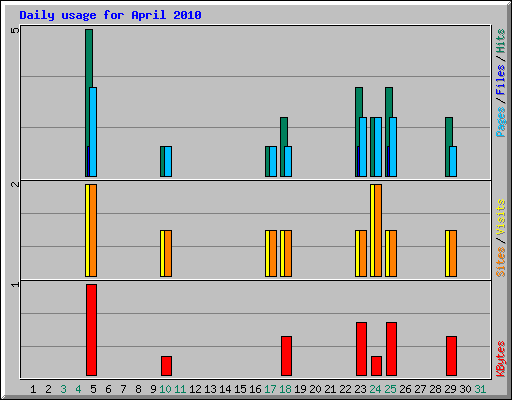Click the cyan Pages bar for day 29
The width and height of the screenshot is (512, 400).
[453, 161]
